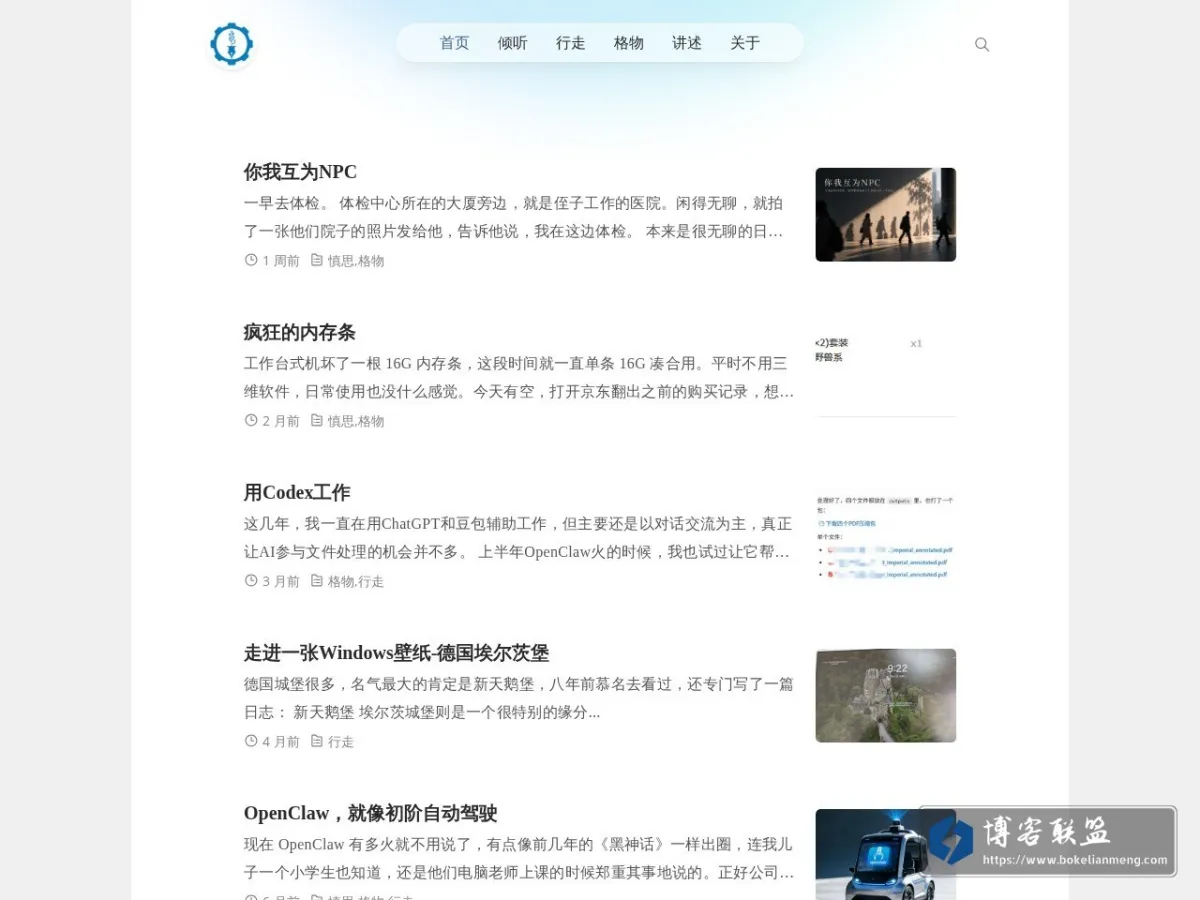Open 行走 in top navigation
This screenshot has width=1200, height=900.
coord(571,43)
